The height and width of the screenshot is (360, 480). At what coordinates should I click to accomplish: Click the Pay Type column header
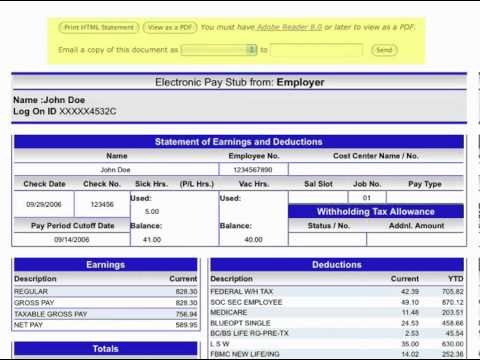coord(425,184)
